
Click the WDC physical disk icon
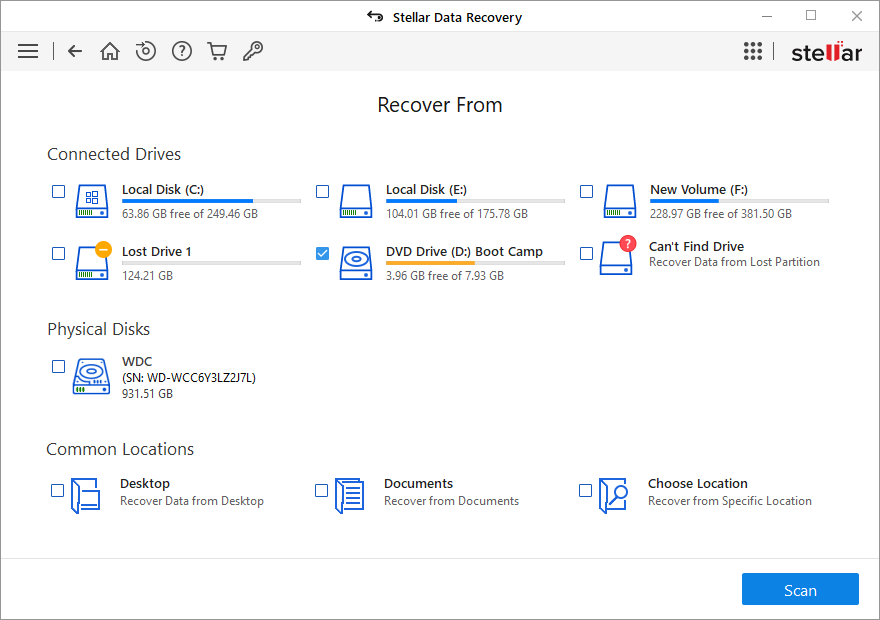(x=91, y=377)
